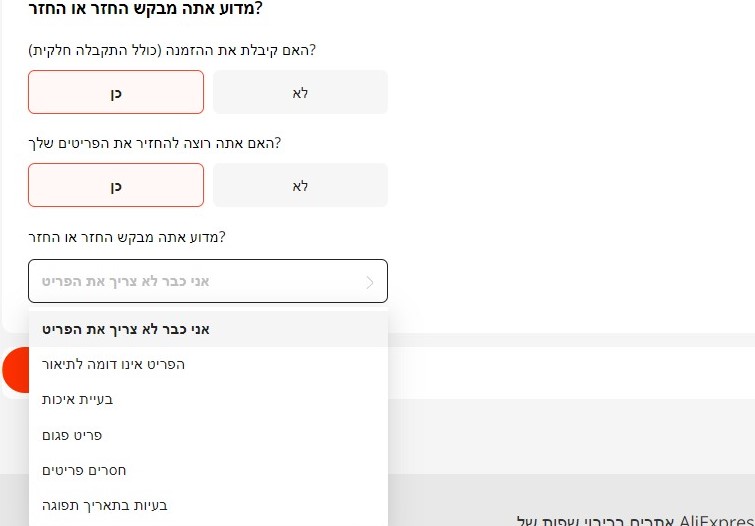The height and width of the screenshot is (526, 755).
Task: Select 'הפריט אינו דומה לתיאור' from list
Action: pyautogui.click(x=113, y=364)
